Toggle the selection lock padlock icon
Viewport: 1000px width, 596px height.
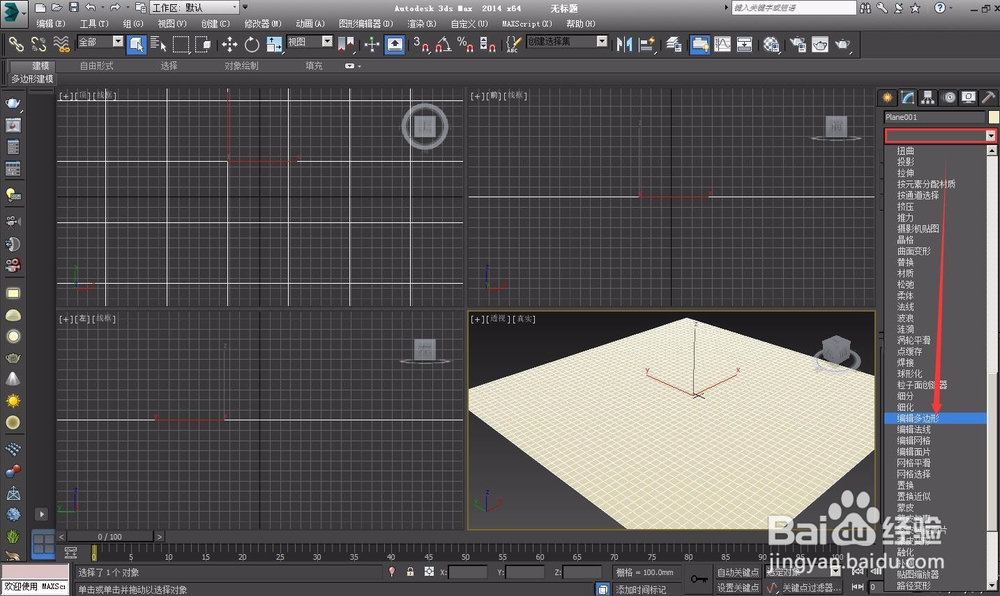410,572
